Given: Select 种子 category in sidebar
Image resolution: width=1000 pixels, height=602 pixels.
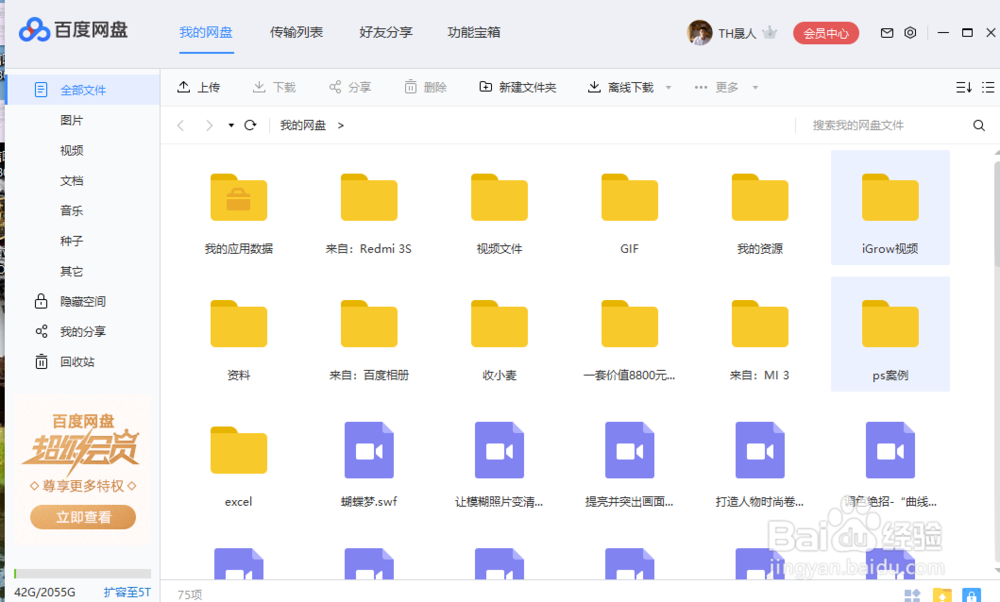Looking at the screenshot, I should 71,241.
